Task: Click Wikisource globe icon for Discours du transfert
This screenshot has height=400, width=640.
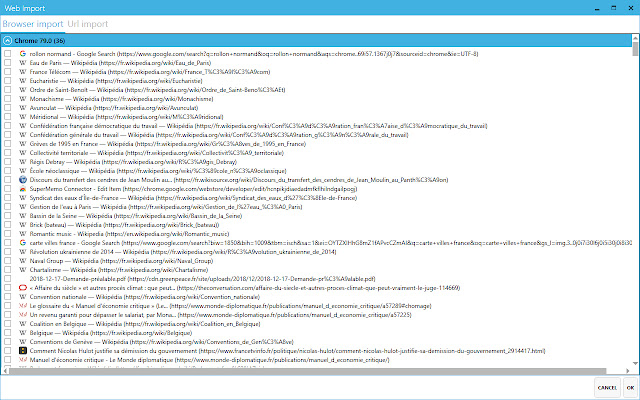Action: click(23, 180)
